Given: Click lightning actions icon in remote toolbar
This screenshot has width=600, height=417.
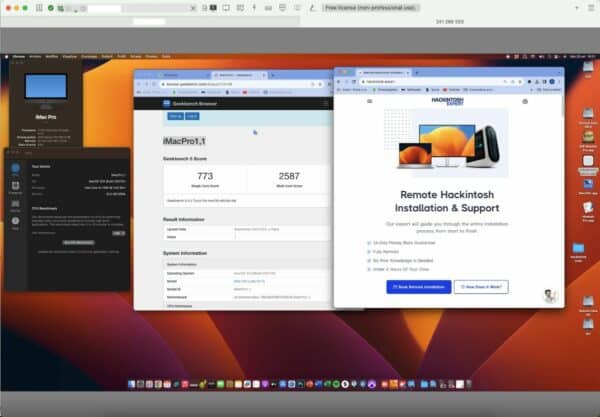Looking at the screenshot, I should click(x=254, y=8).
